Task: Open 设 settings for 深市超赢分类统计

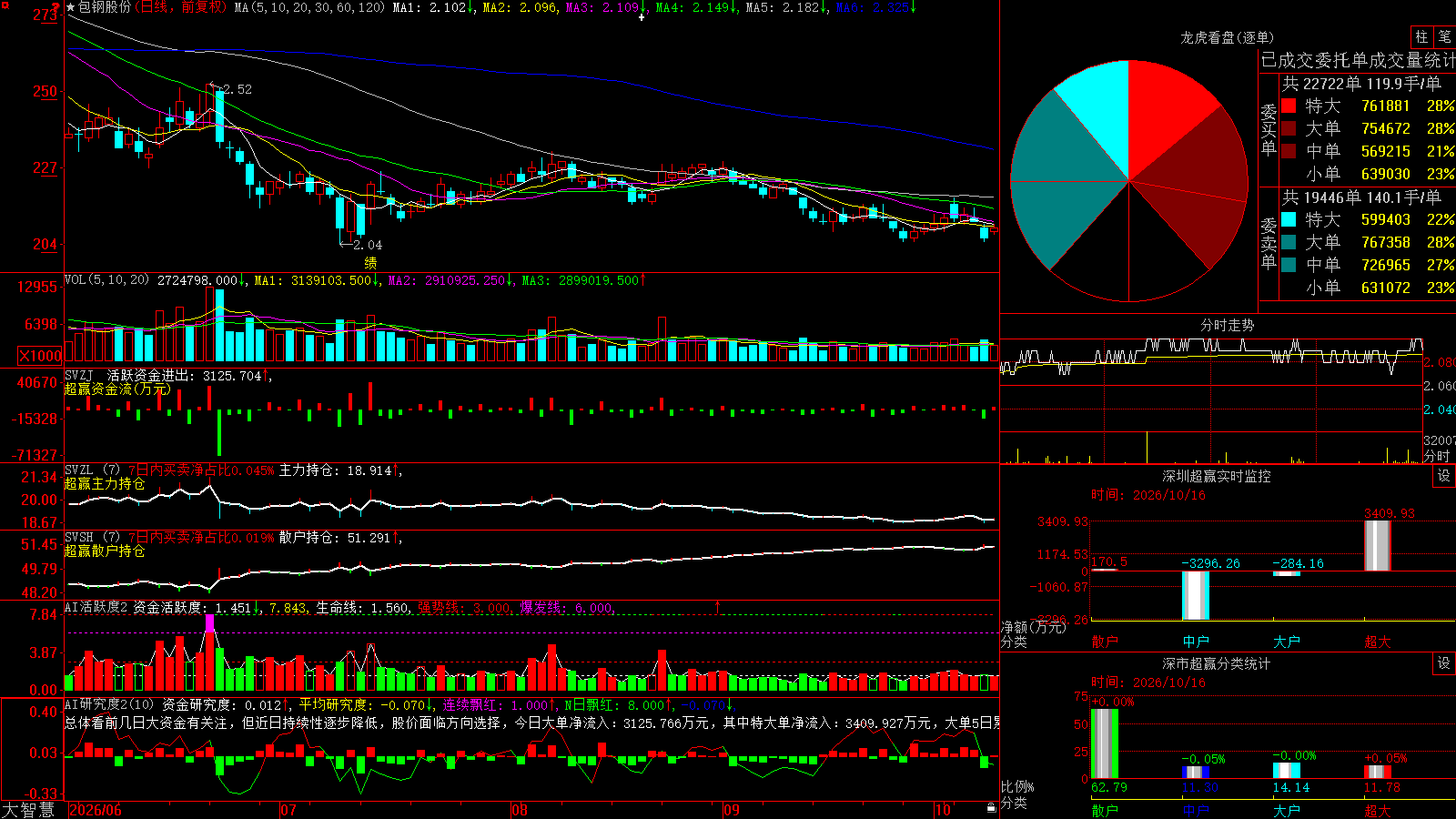Action: click(1444, 663)
